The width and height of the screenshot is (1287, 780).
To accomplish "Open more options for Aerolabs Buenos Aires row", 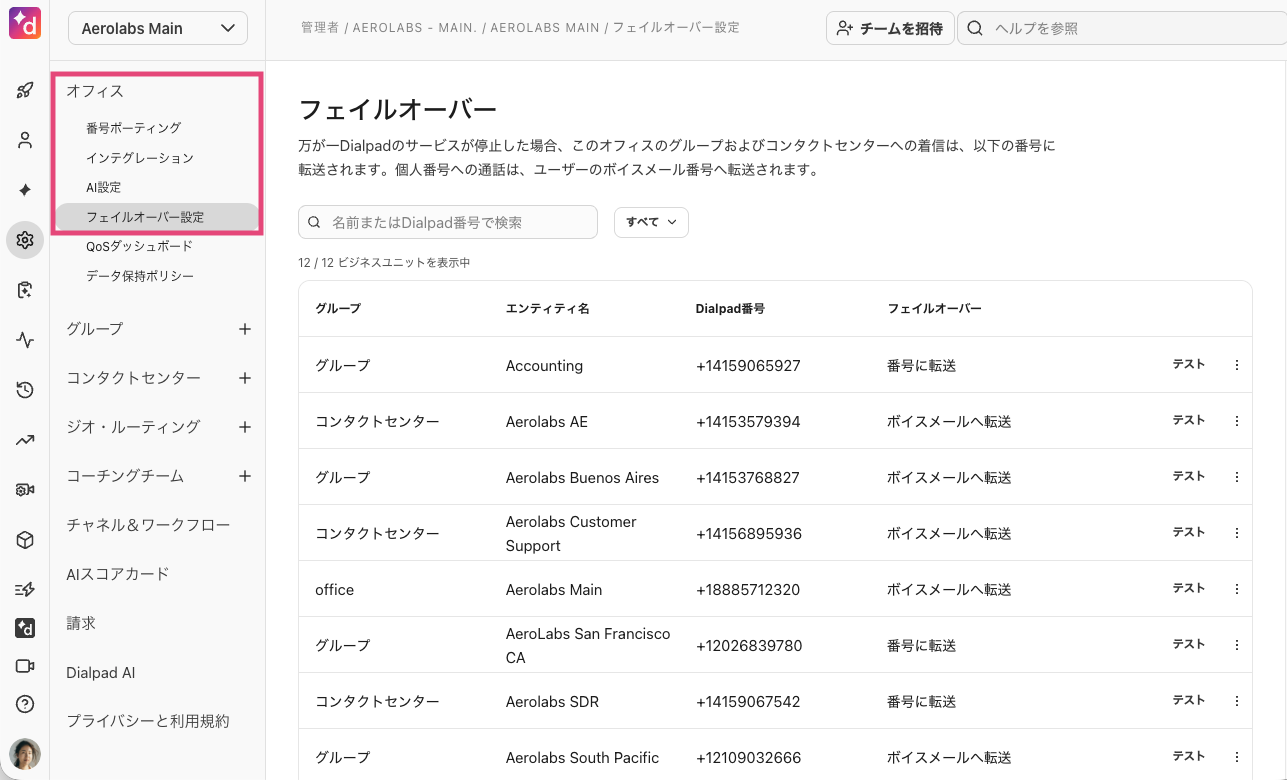I will coord(1236,477).
